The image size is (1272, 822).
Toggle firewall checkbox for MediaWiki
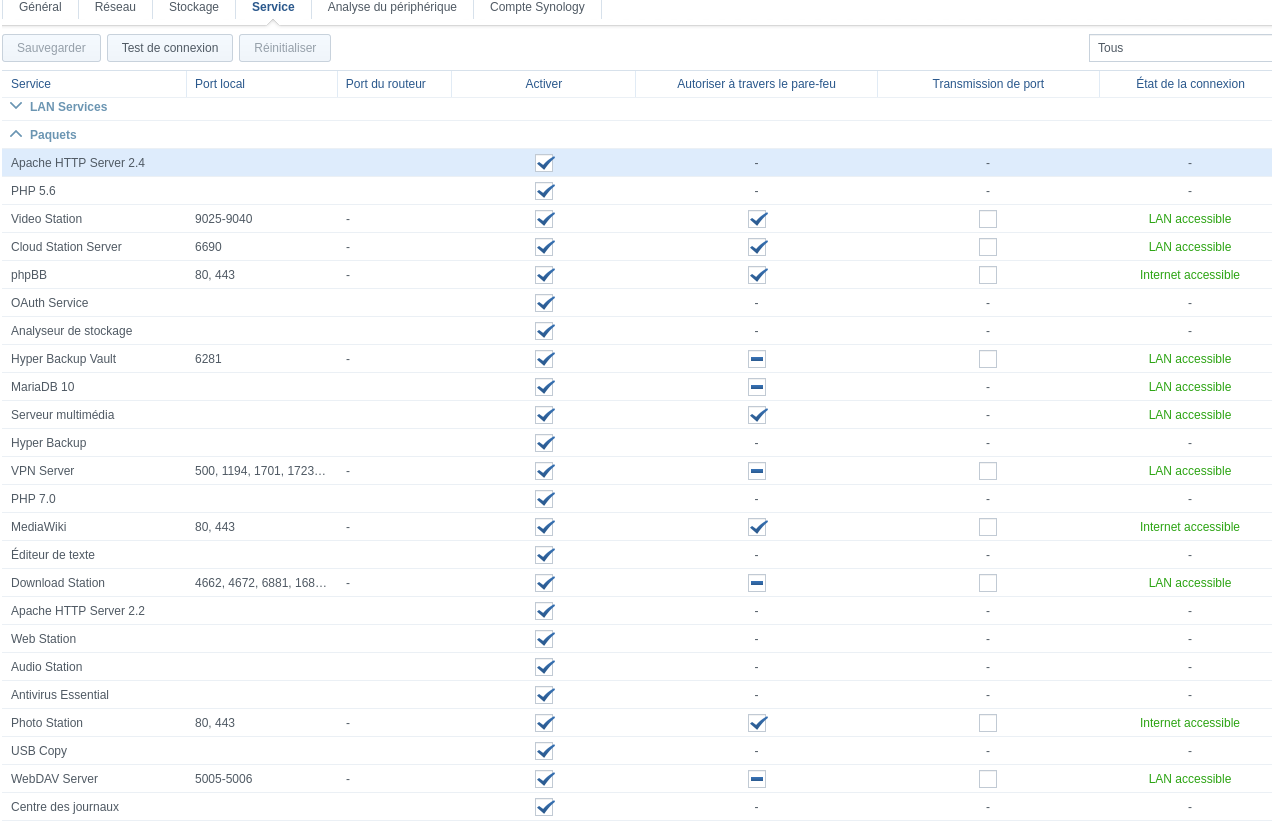(757, 527)
